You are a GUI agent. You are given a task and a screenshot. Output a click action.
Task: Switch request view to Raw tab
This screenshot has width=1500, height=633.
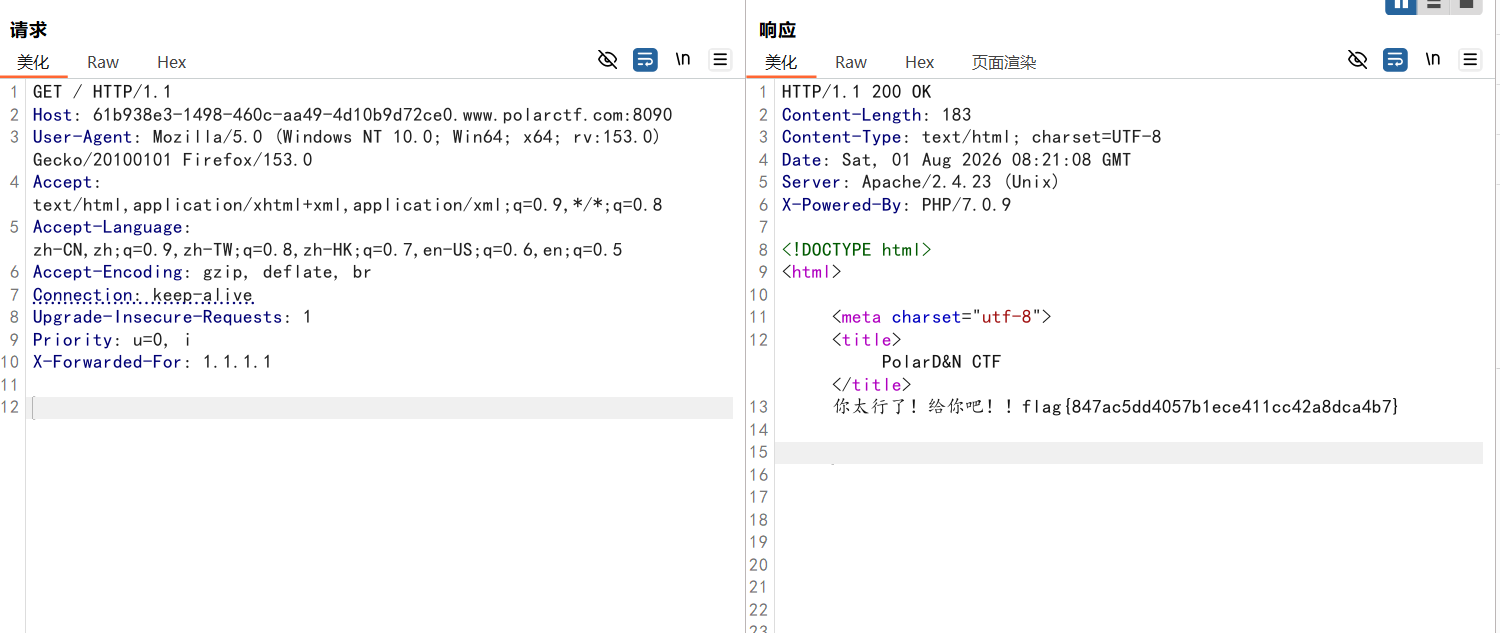pos(103,62)
